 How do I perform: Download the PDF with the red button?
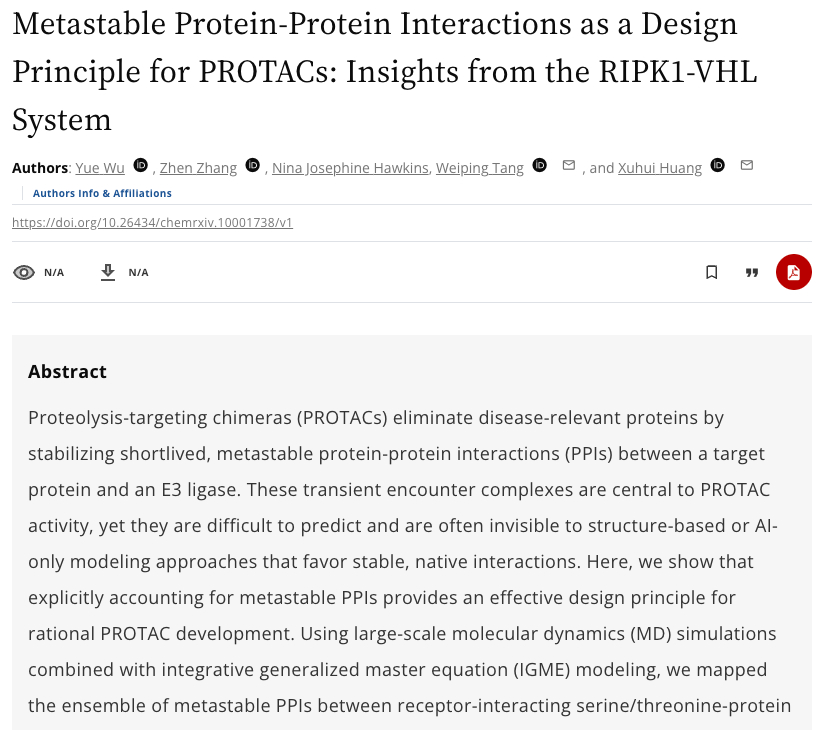pyautogui.click(x=793, y=272)
